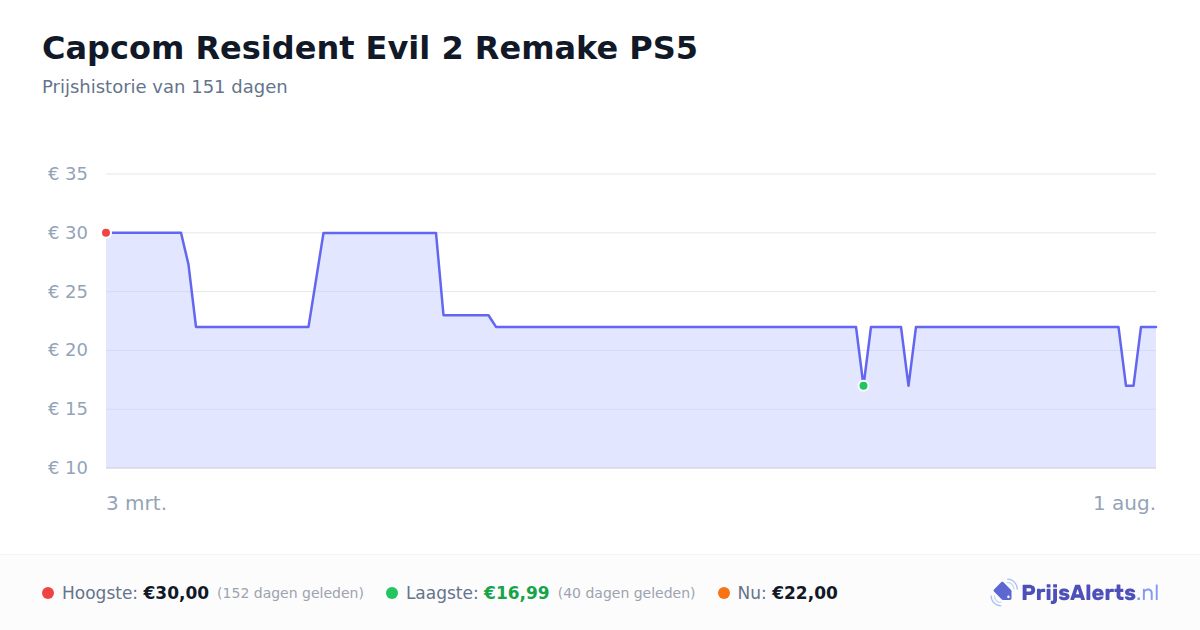Click the current price value €22,00
Screen dimensions: 1200x630
point(805,593)
